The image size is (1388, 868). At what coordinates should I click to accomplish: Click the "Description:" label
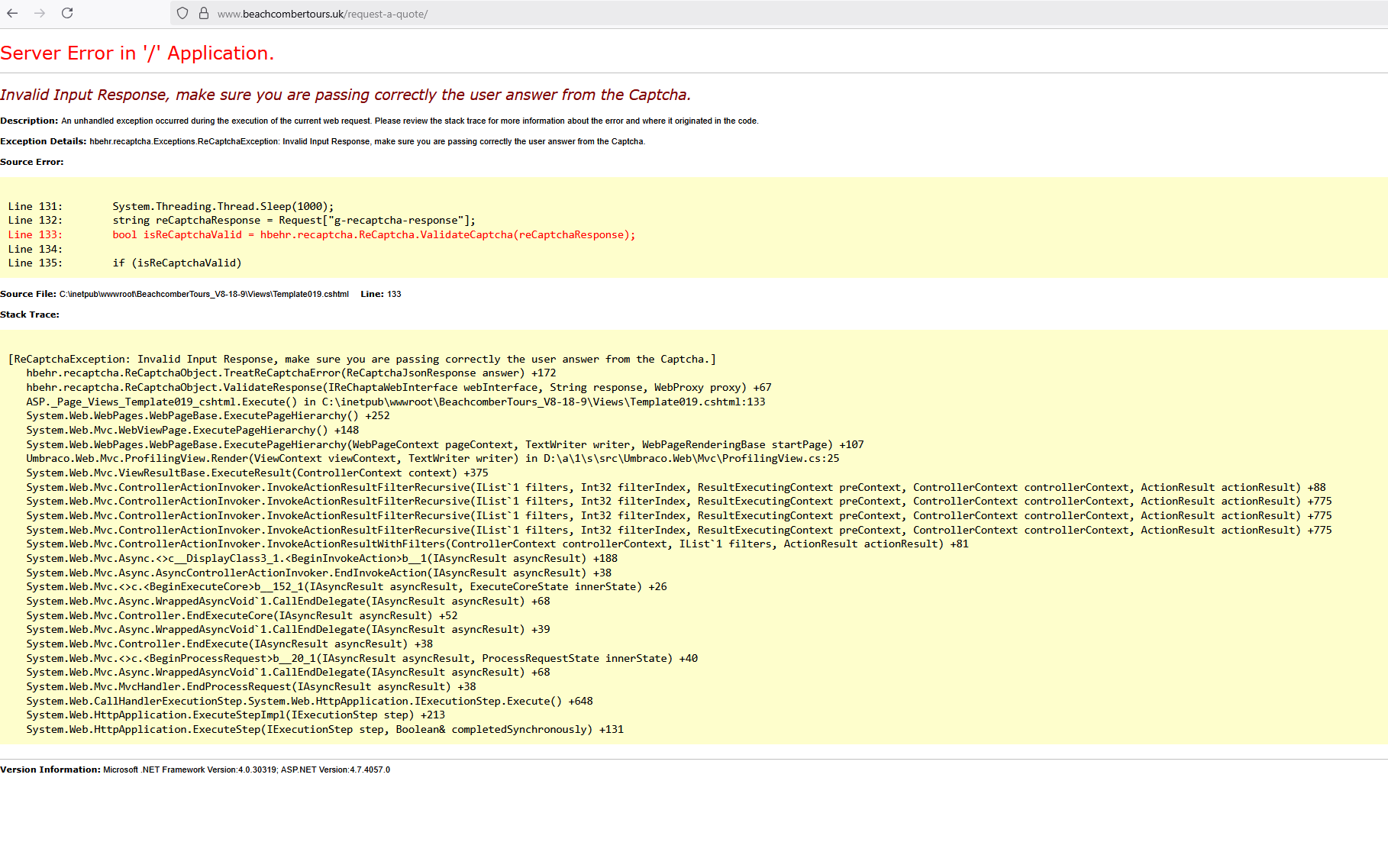[29, 121]
